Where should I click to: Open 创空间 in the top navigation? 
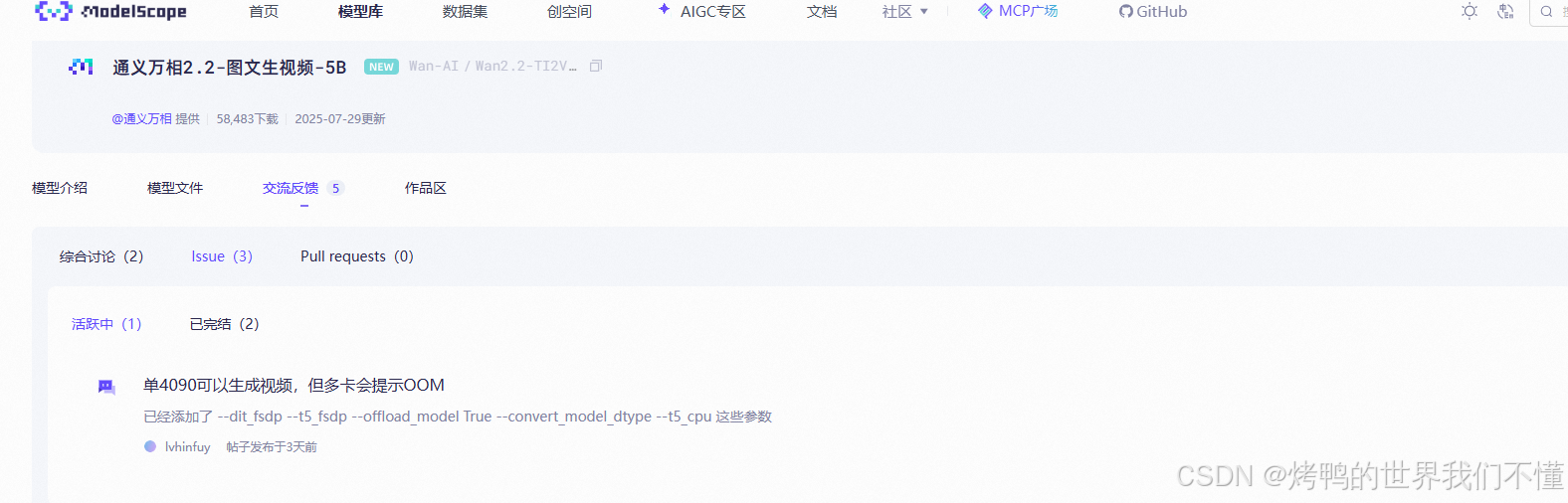tap(569, 12)
